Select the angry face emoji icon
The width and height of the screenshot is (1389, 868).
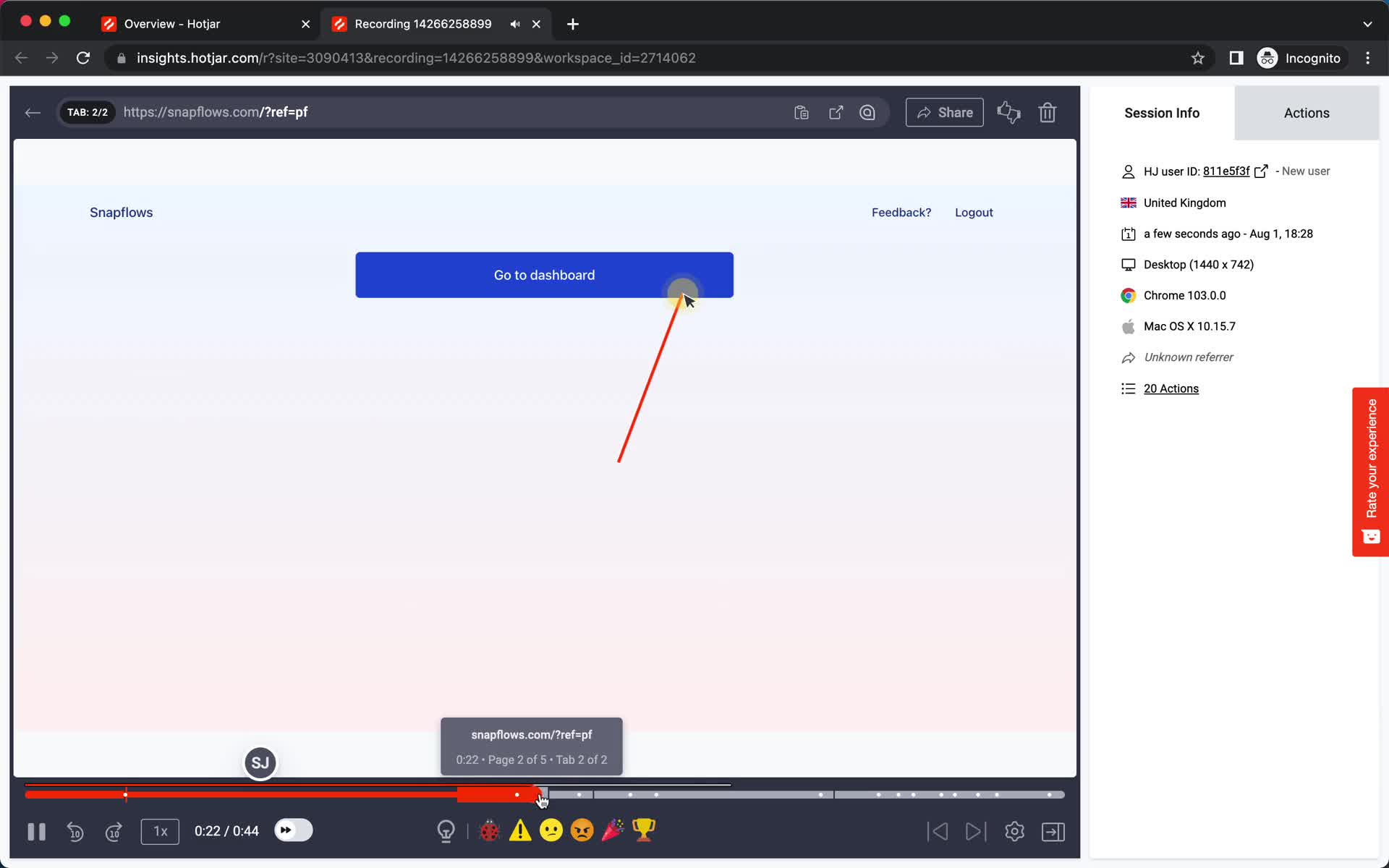(x=581, y=831)
